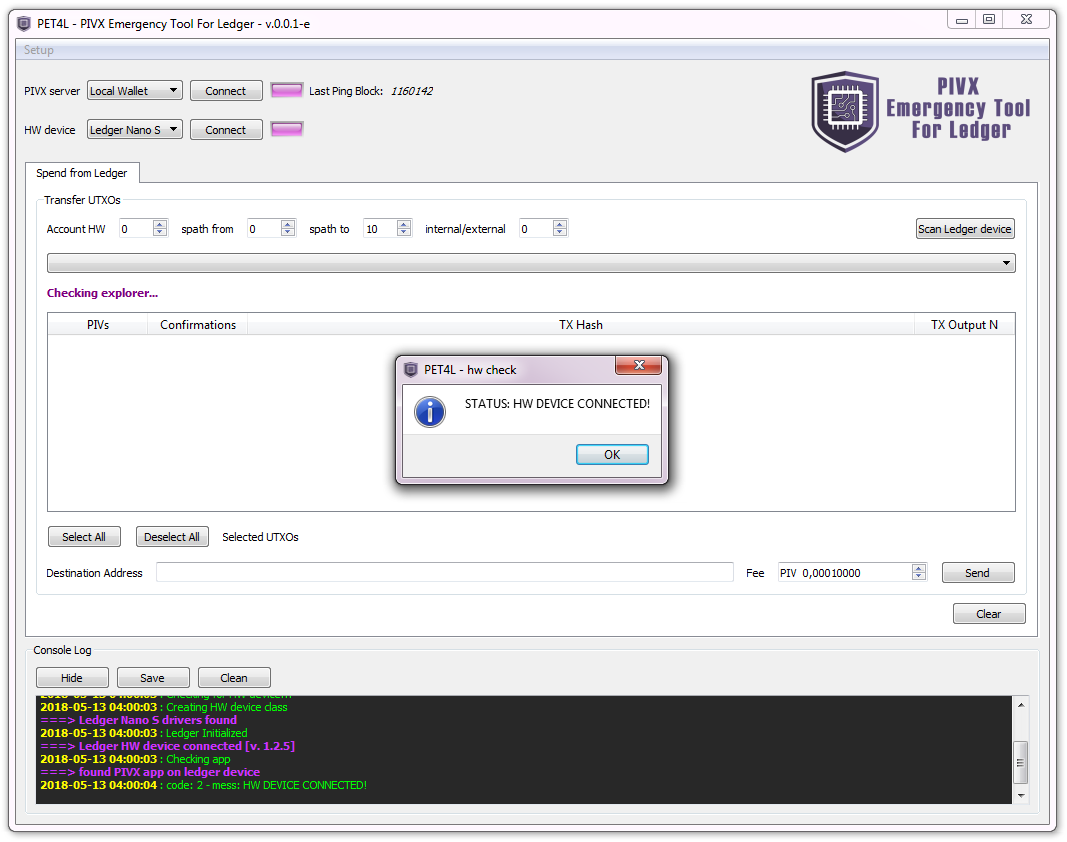
Task: Click the Fee amount field
Action: tap(844, 572)
